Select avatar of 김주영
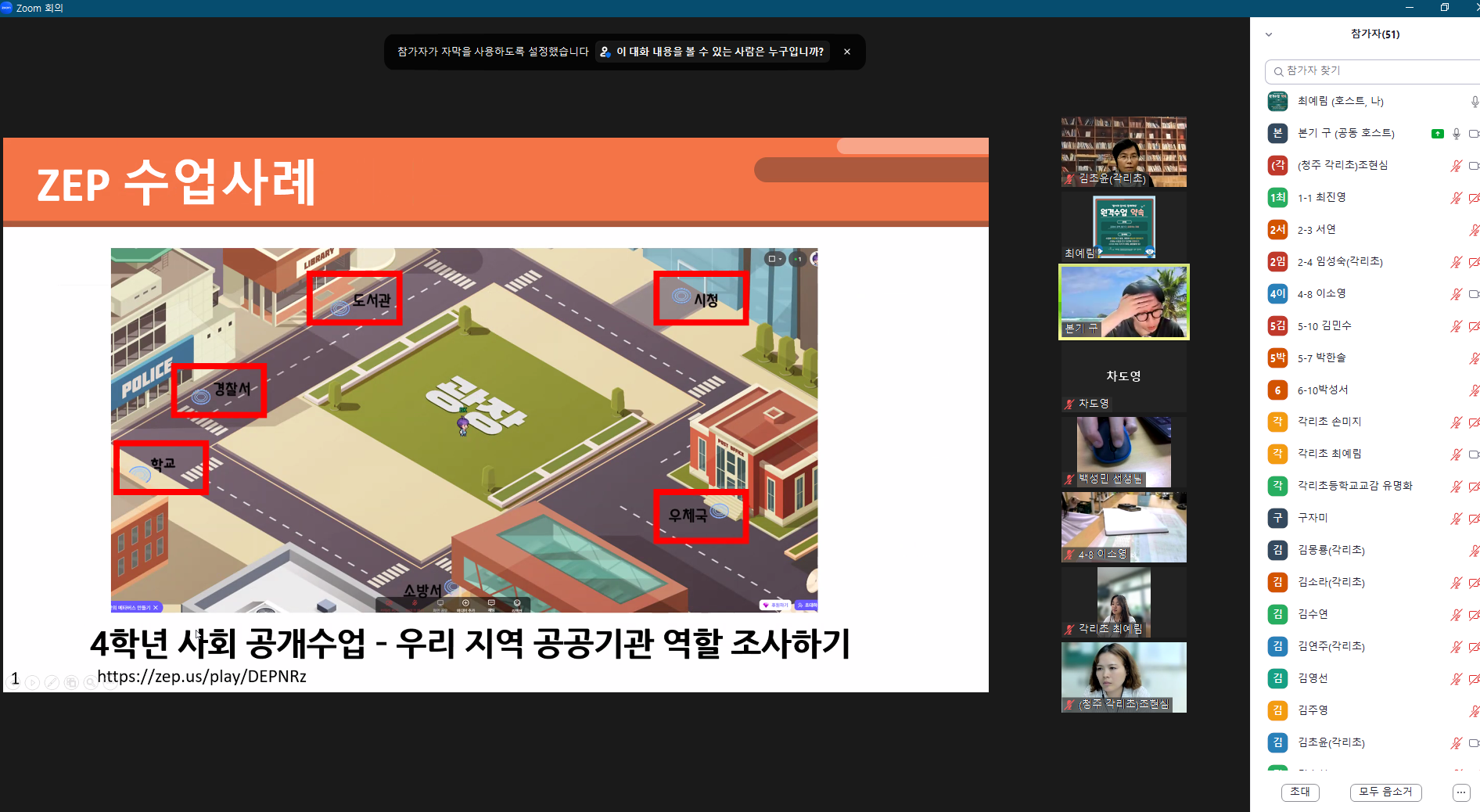This screenshot has height=812, width=1480. point(1277,710)
